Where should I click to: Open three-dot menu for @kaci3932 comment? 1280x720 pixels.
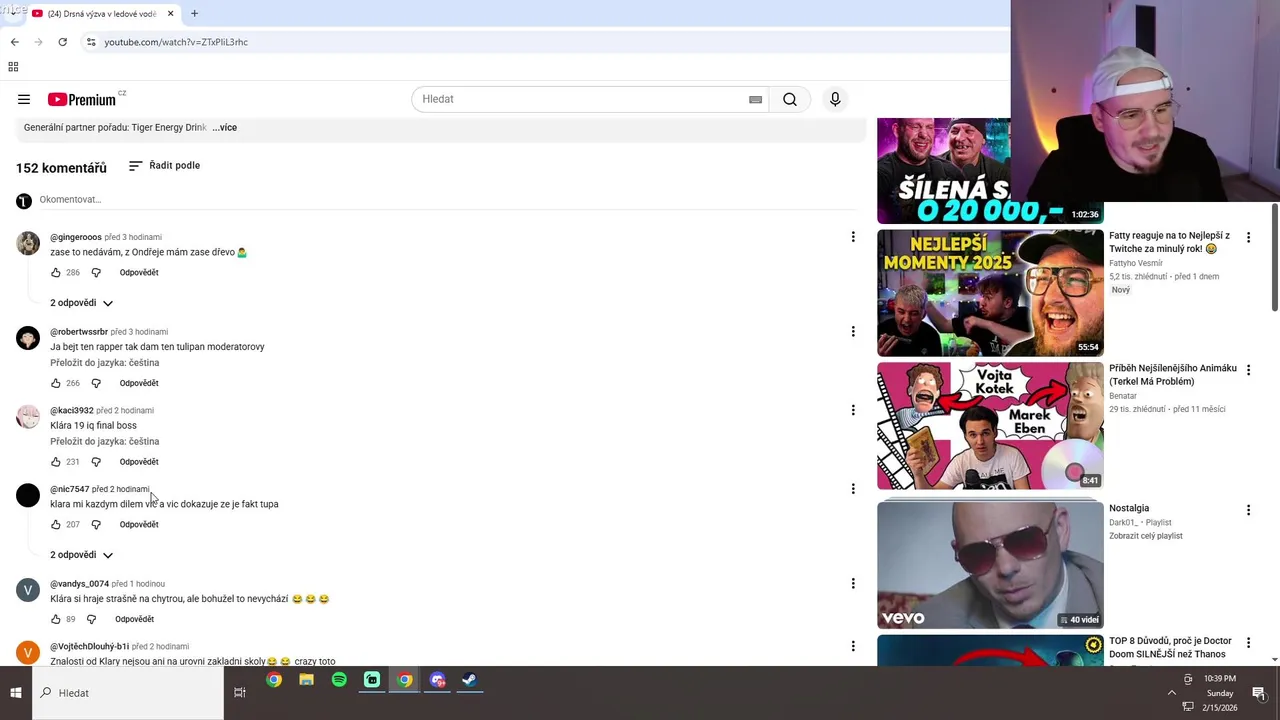click(x=853, y=410)
